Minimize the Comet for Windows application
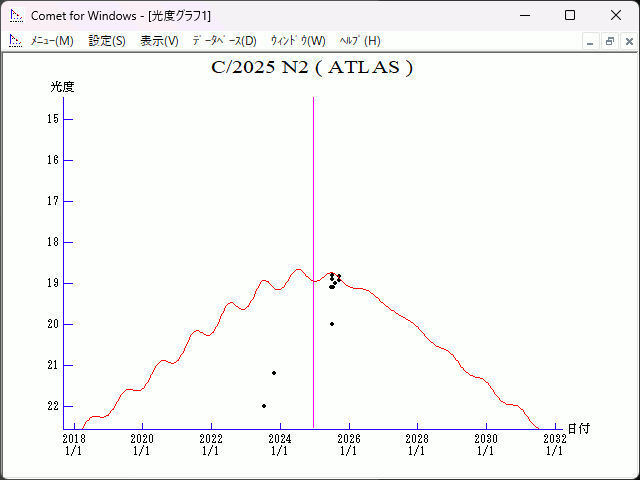Screen dimensions: 640x480 pos(524,15)
